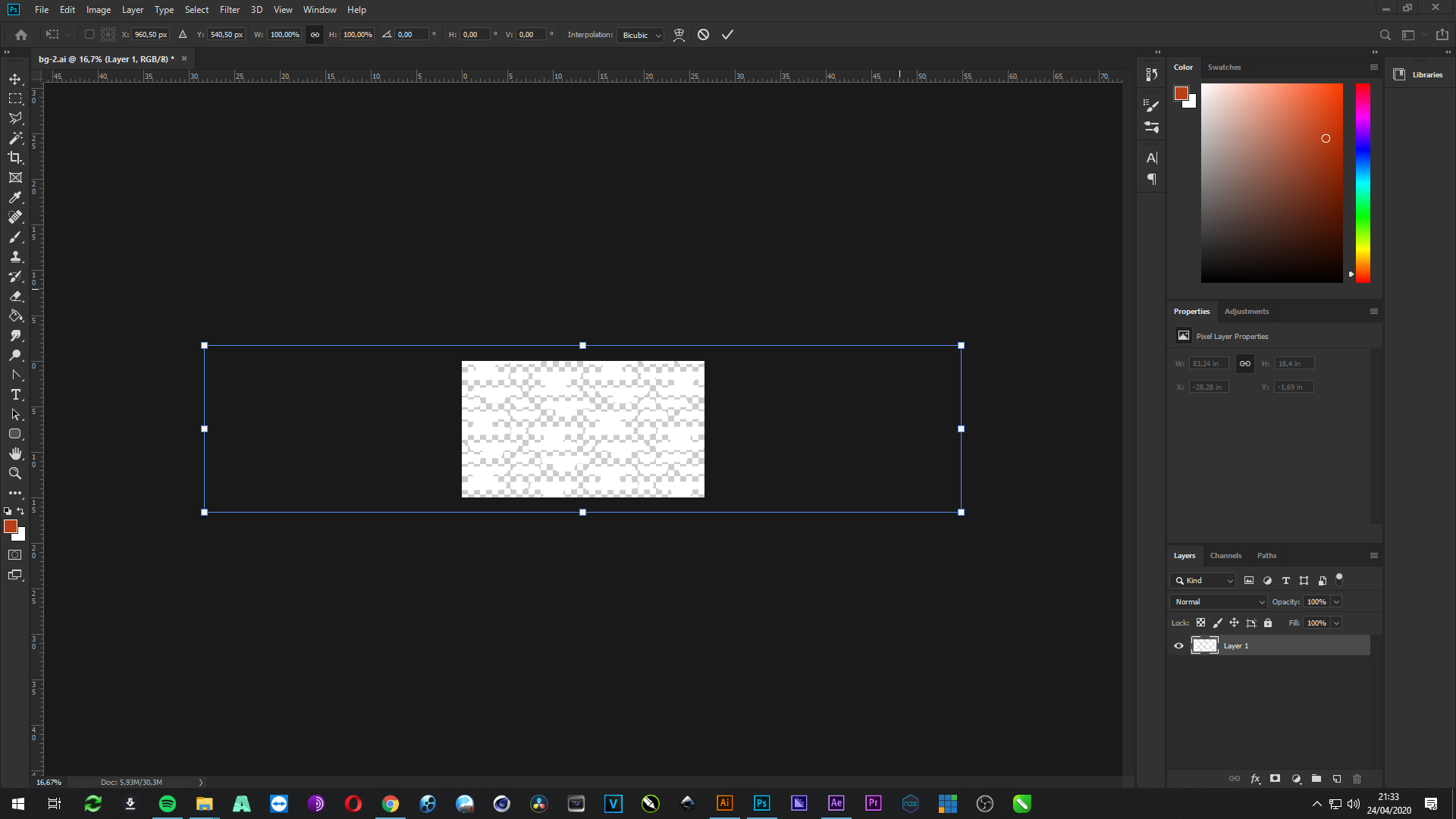Select the Zoom tool
This screenshot has height=819, width=1456.
tap(15, 473)
